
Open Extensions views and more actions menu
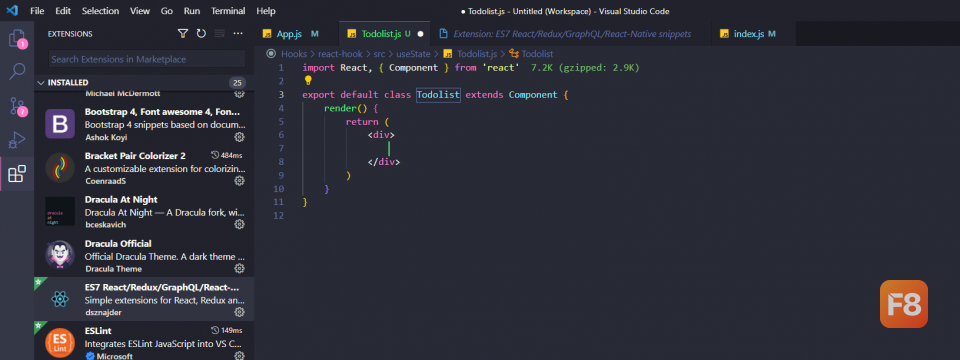(238, 34)
